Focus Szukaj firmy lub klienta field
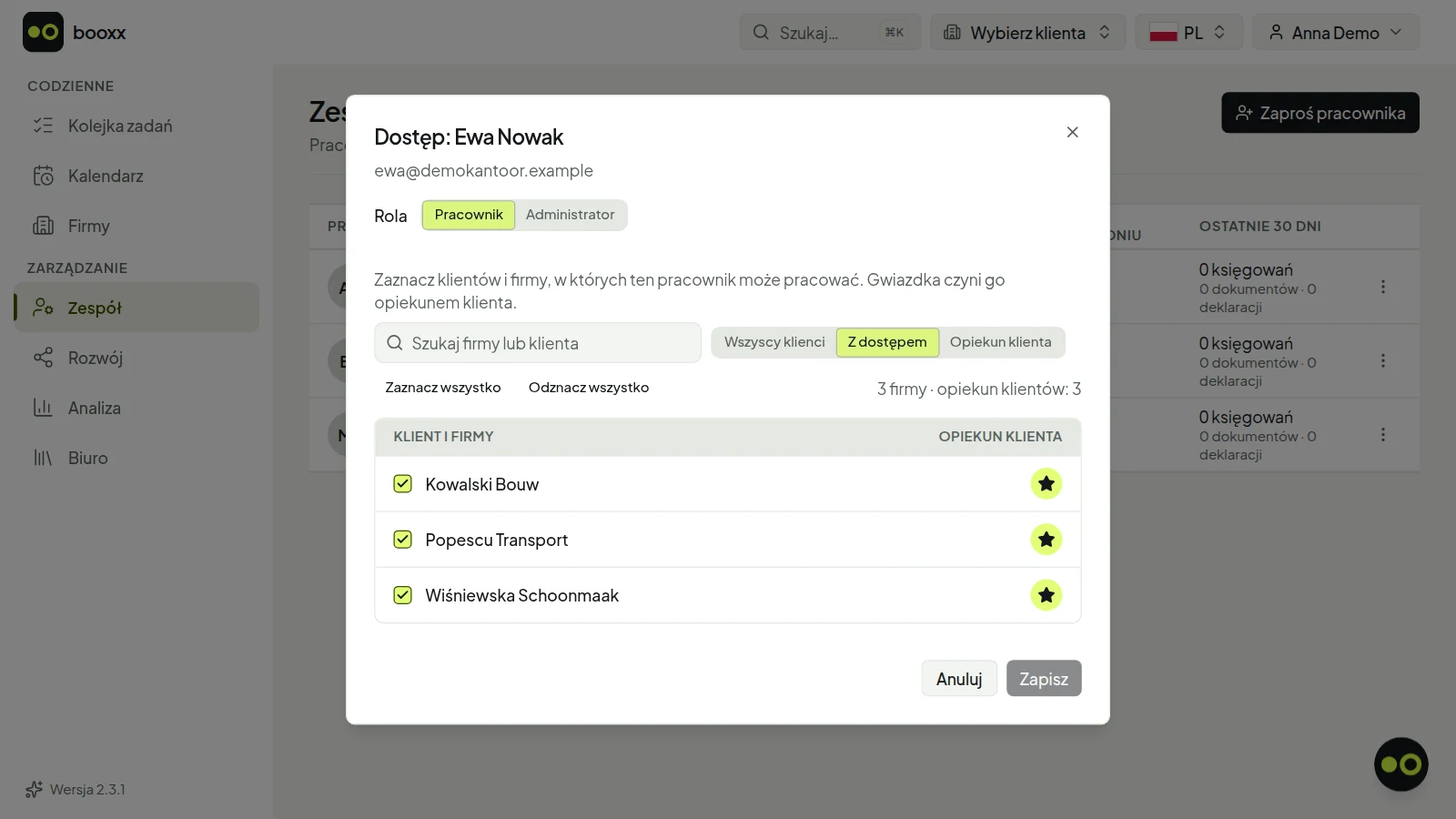The image size is (1456, 819). click(x=538, y=343)
